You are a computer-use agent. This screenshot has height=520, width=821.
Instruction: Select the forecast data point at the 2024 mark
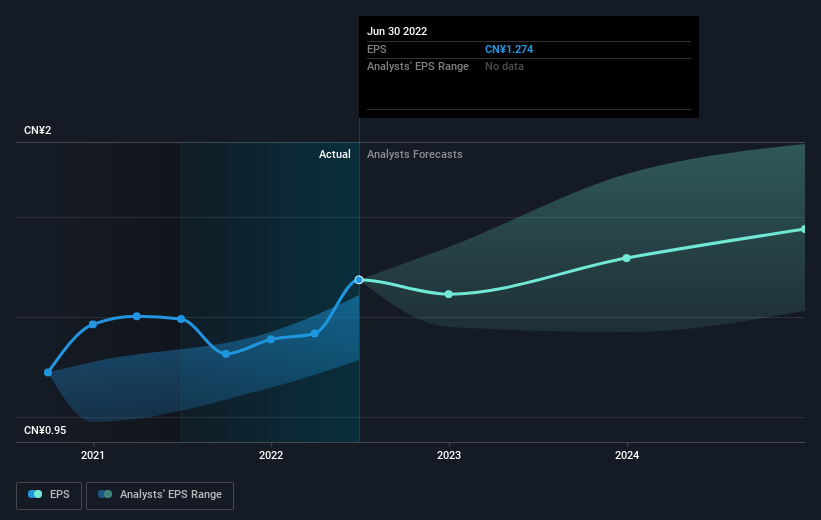627,258
